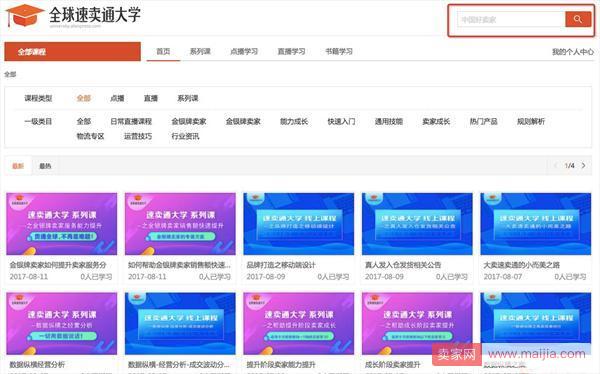The image size is (600, 374).
Task: Click the orange search magnifier button
Action: click(x=578, y=19)
